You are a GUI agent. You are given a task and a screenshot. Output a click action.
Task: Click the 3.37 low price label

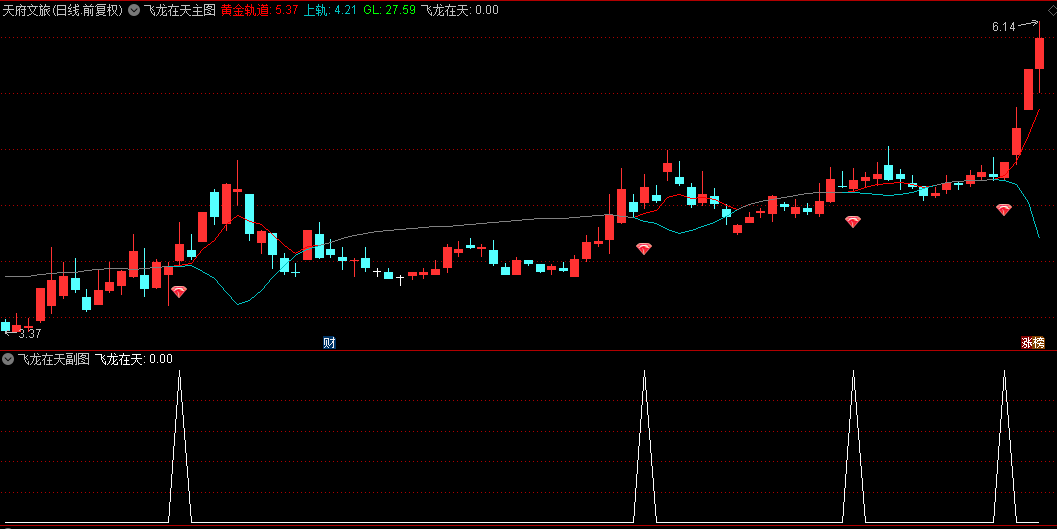click(30, 334)
